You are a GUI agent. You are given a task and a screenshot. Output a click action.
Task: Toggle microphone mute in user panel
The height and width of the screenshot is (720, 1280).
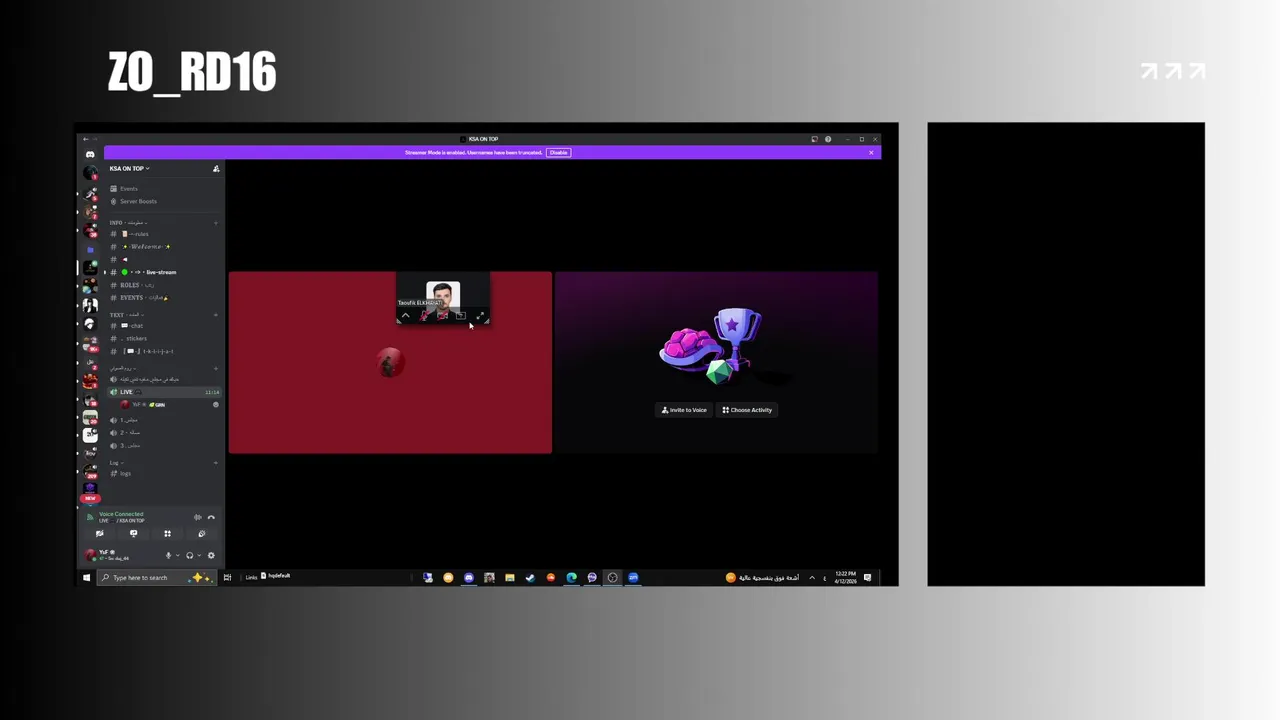point(168,555)
